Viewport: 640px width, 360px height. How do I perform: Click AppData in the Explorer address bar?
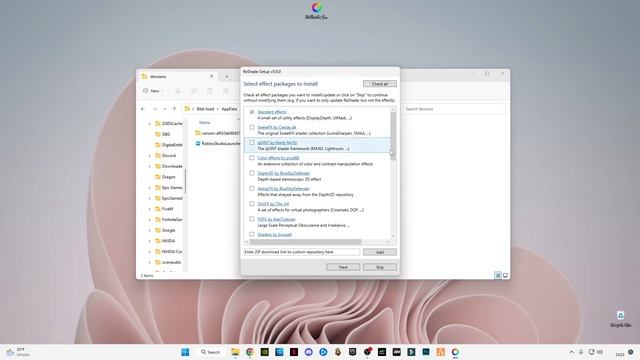[229, 109]
